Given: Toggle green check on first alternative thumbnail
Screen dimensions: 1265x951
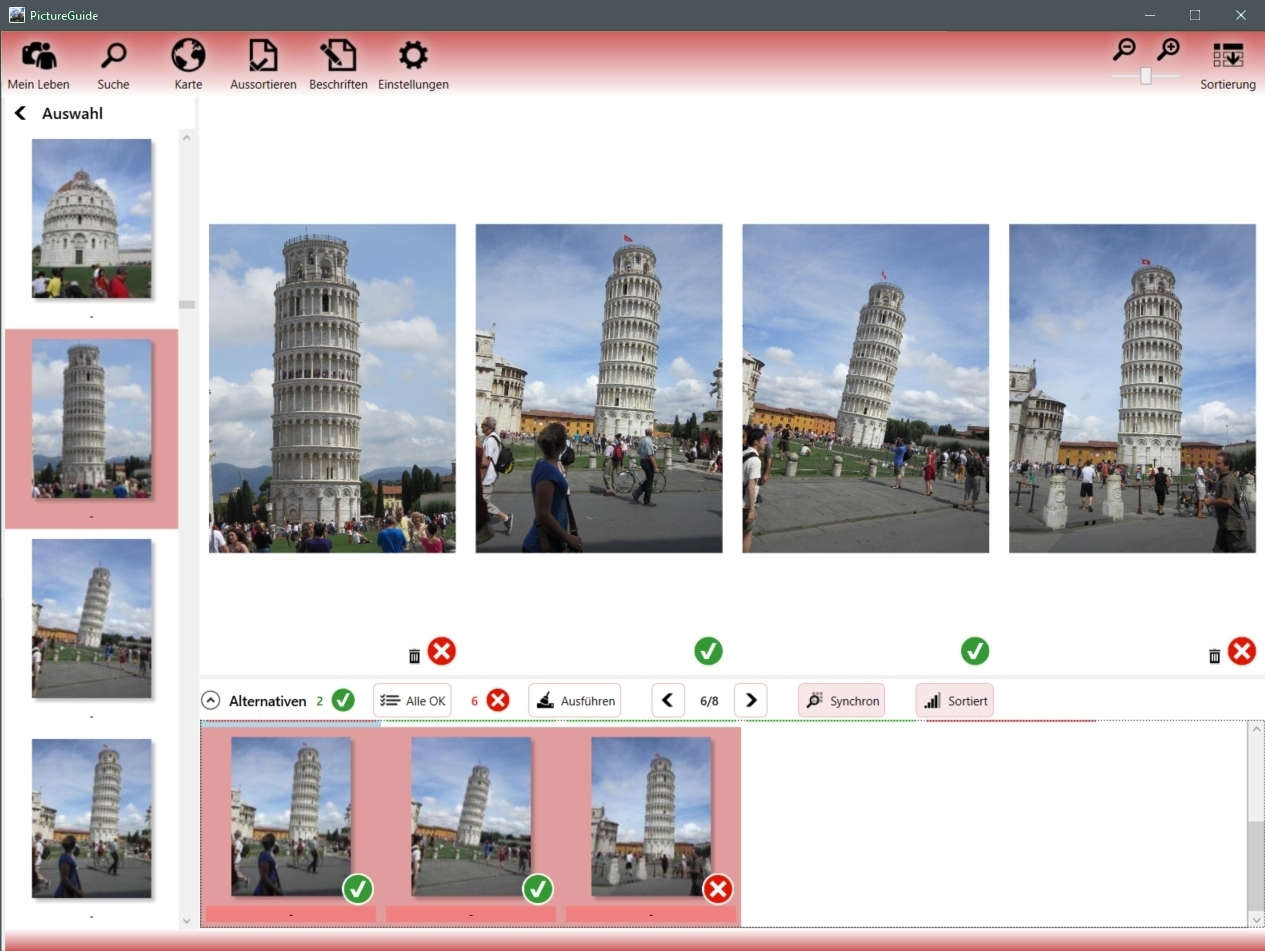Looking at the screenshot, I should (358, 888).
